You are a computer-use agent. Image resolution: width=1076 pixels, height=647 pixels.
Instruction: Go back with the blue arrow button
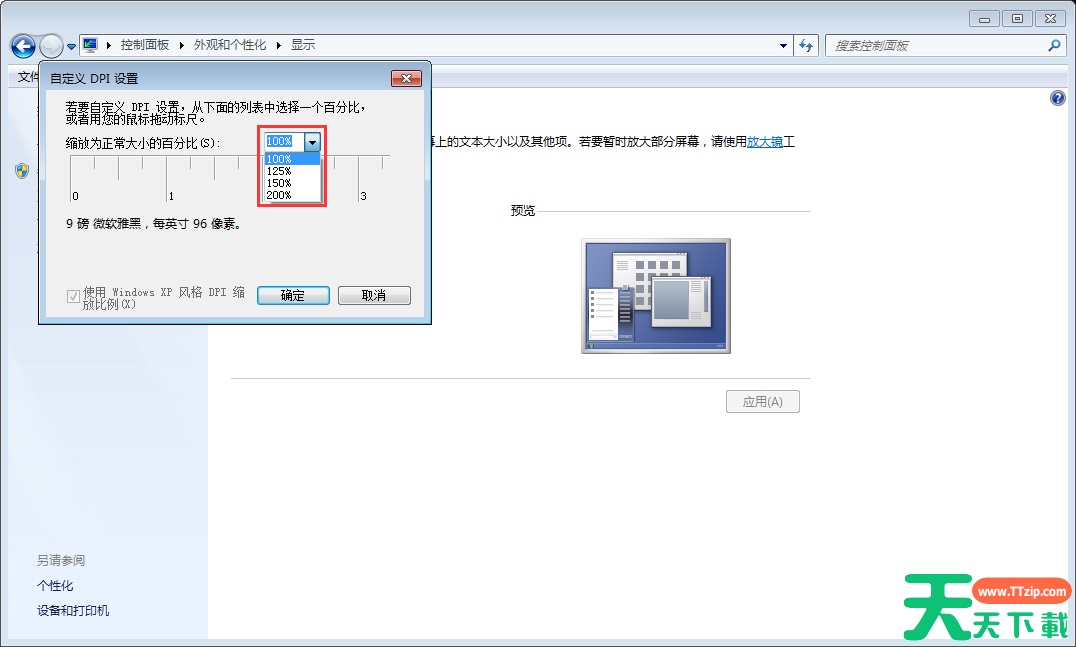point(23,46)
